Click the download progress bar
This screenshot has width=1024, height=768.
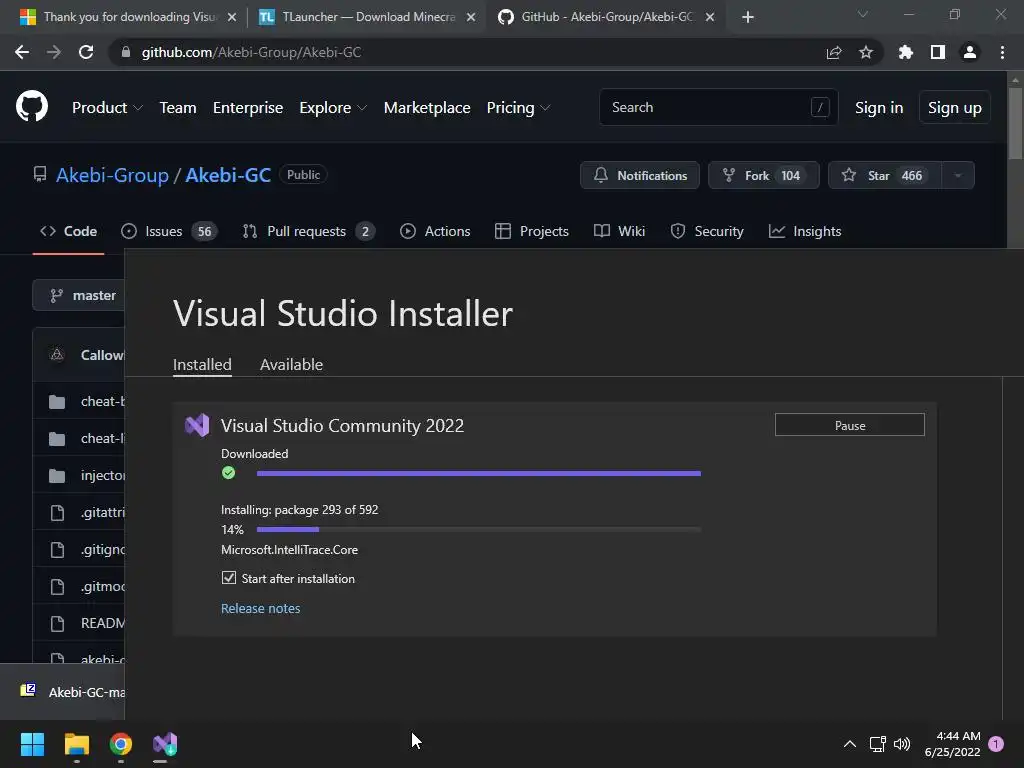[x=479, y=473]
